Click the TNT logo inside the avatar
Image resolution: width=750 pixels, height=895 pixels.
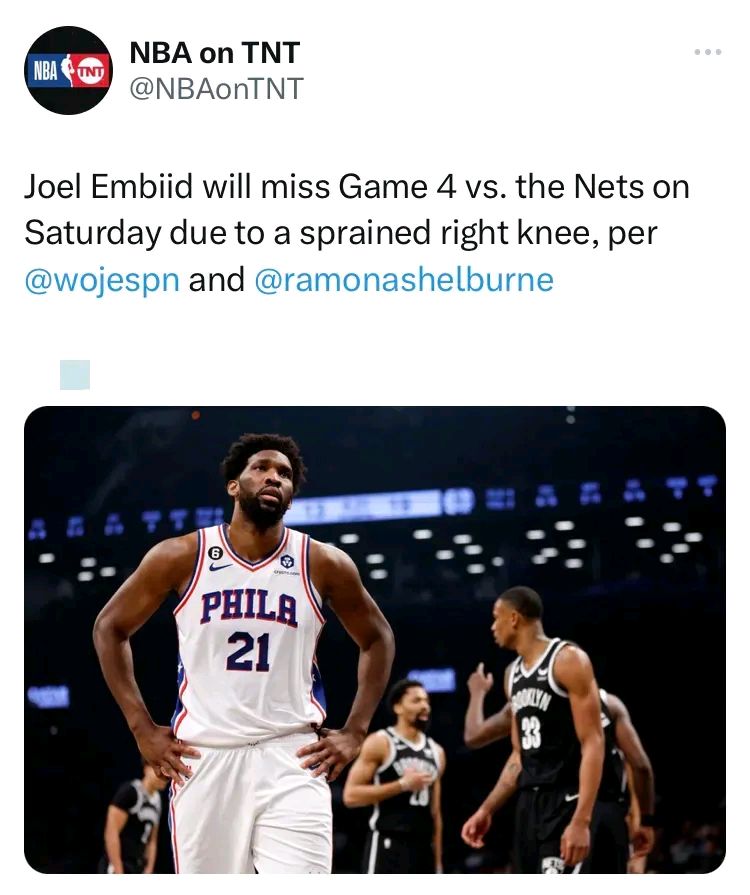pos(90,71)
